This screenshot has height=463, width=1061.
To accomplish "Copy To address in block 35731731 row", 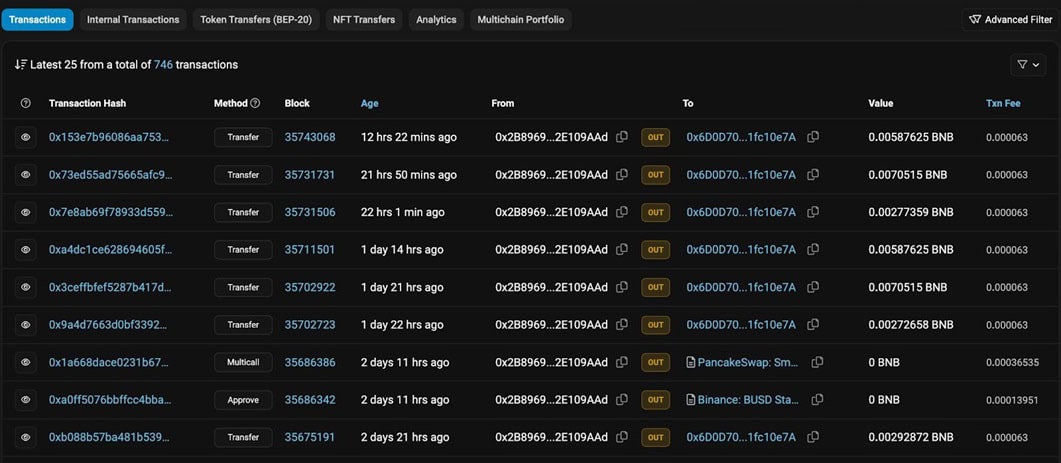I will 812,175.
